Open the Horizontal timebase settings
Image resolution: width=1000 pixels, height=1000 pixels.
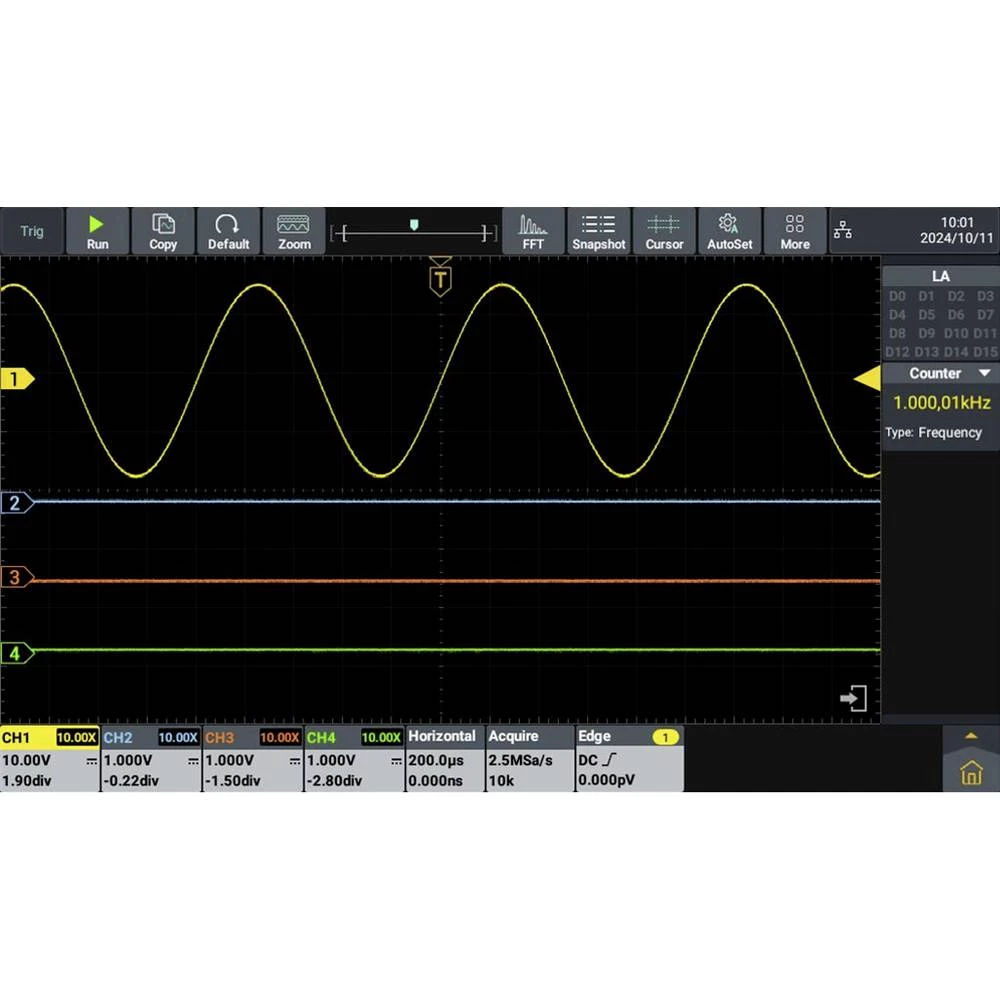point(442,759)
